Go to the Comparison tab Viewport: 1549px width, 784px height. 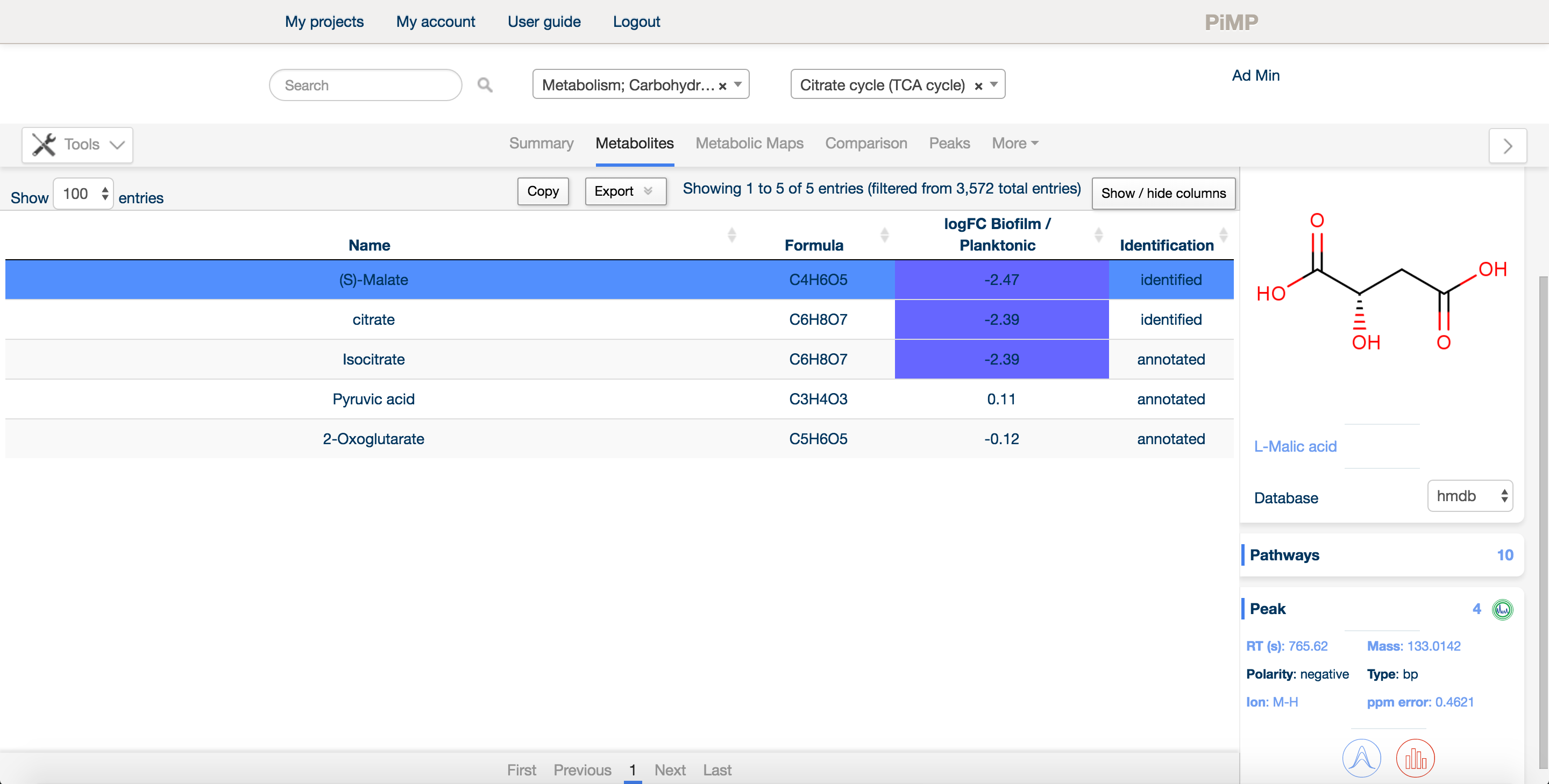click(x=866, y=143)
